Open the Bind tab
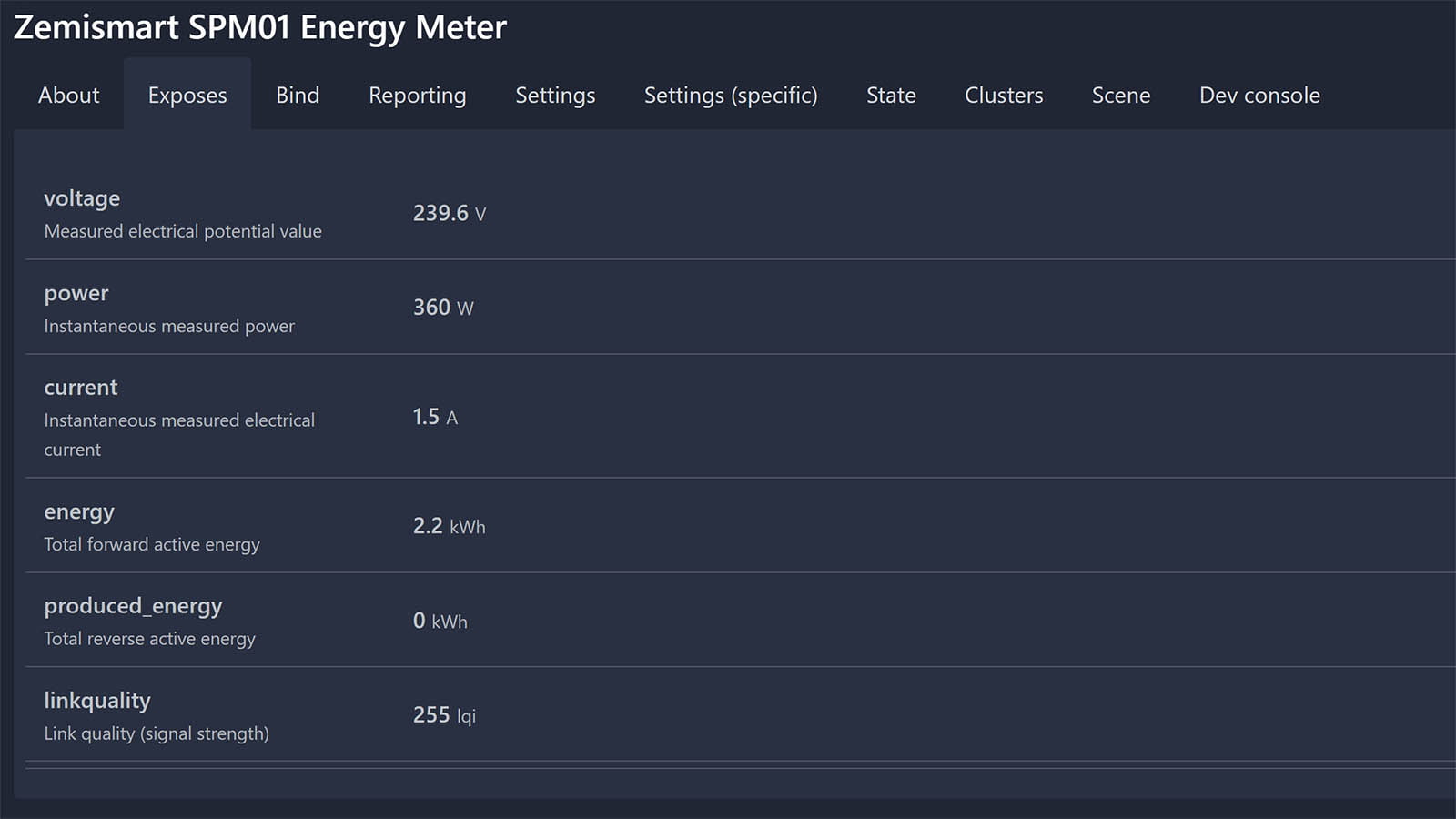 pos(297,95)
